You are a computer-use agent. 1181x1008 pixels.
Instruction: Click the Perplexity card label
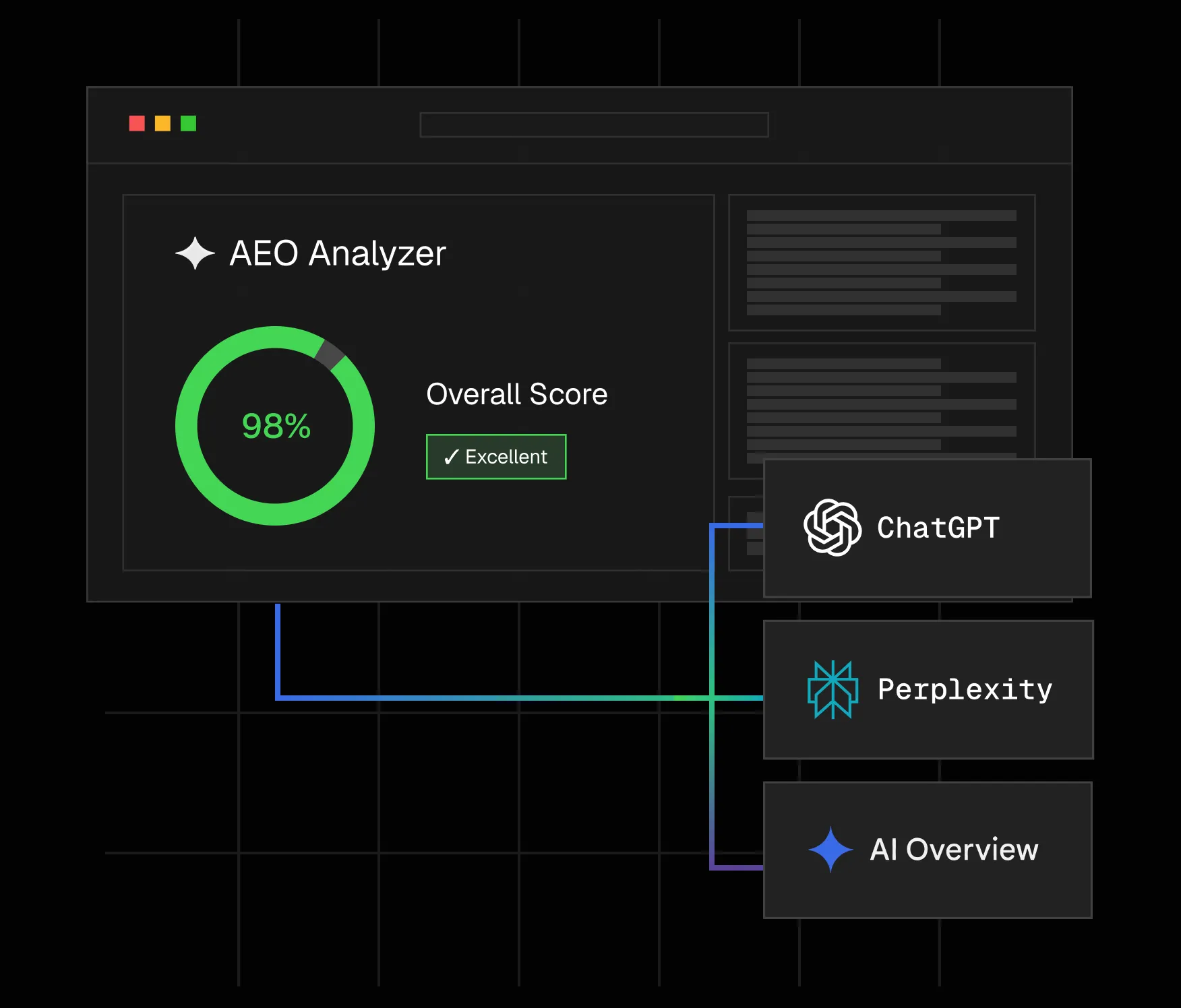(x=965, y=689)
